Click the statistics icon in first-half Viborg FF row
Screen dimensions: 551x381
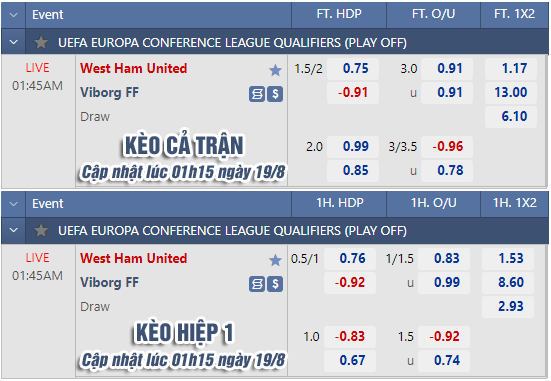click(x=257, y=284)
